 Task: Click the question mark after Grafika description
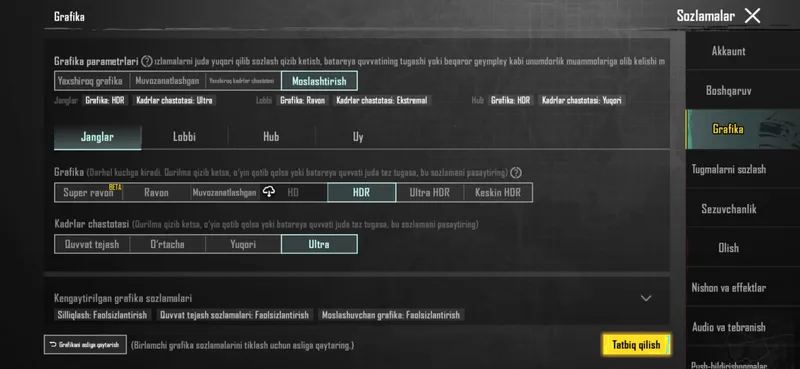coord(516,173)
